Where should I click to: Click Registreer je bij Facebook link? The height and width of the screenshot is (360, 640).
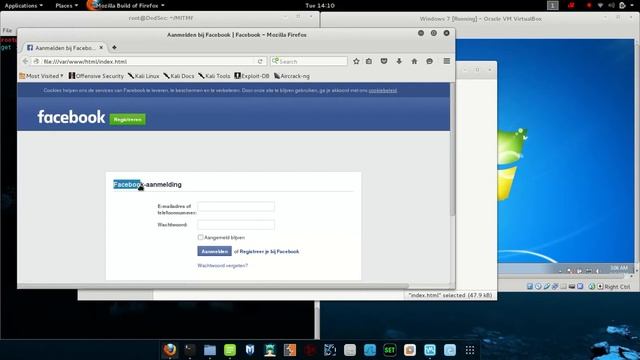pos(269,251)
